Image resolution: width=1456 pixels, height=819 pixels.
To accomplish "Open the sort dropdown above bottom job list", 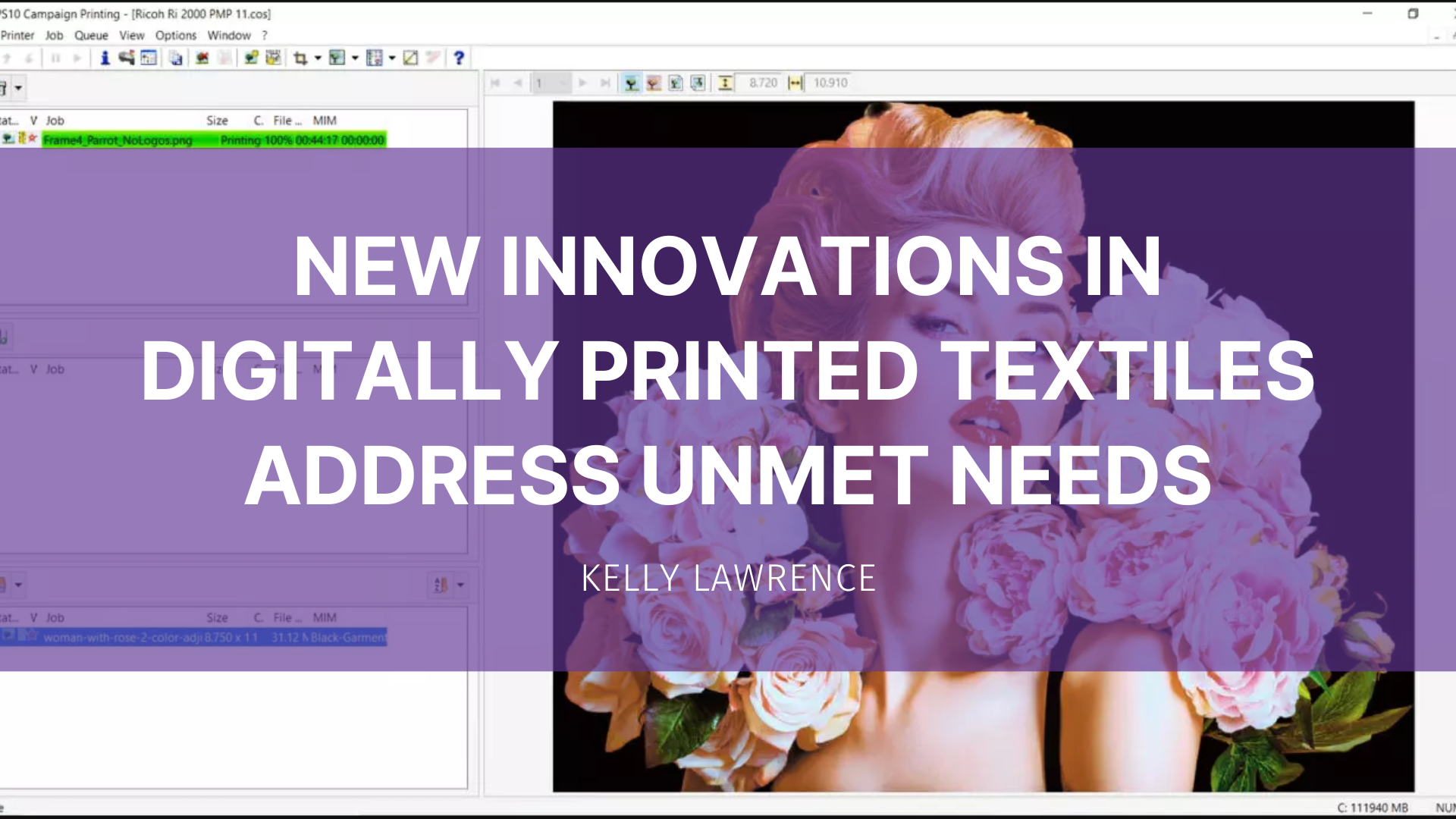I will click(x=460, y=585).
